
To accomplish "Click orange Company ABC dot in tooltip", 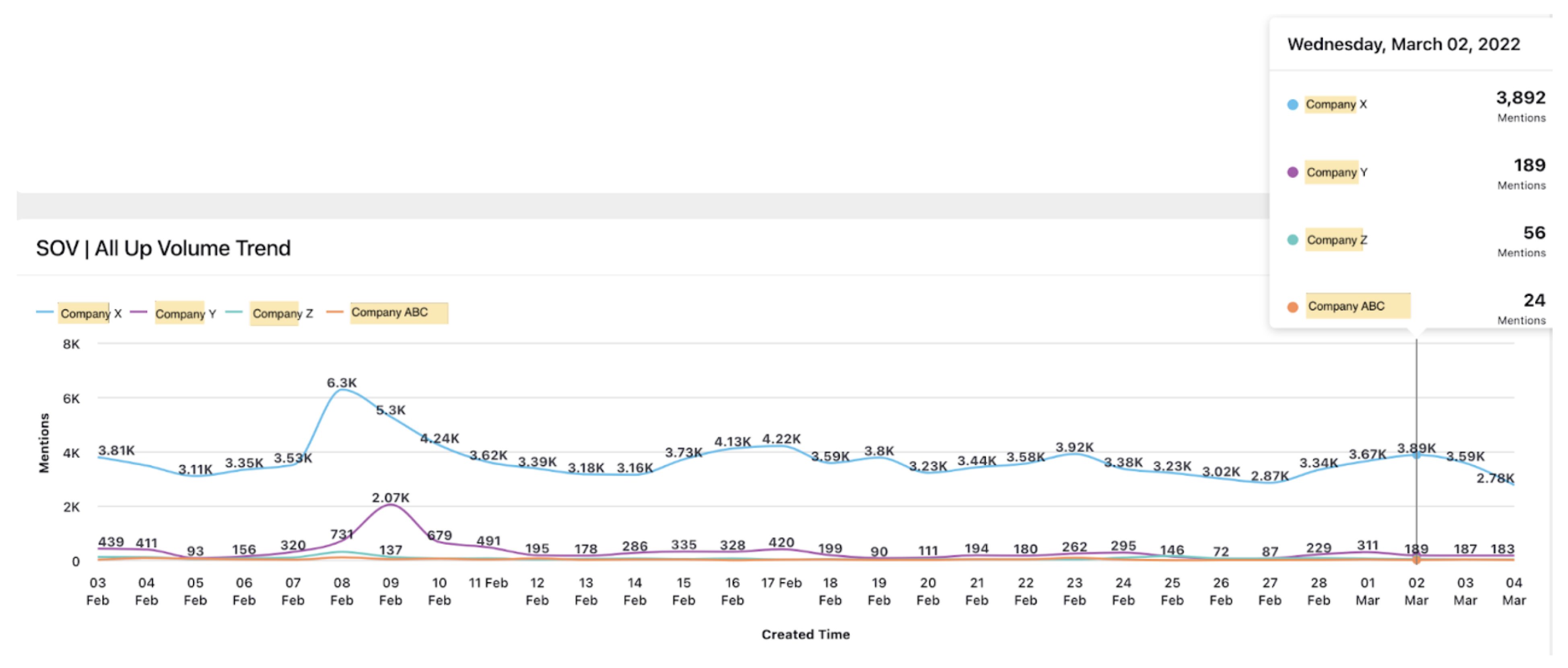I will [x=1292, y=307].
